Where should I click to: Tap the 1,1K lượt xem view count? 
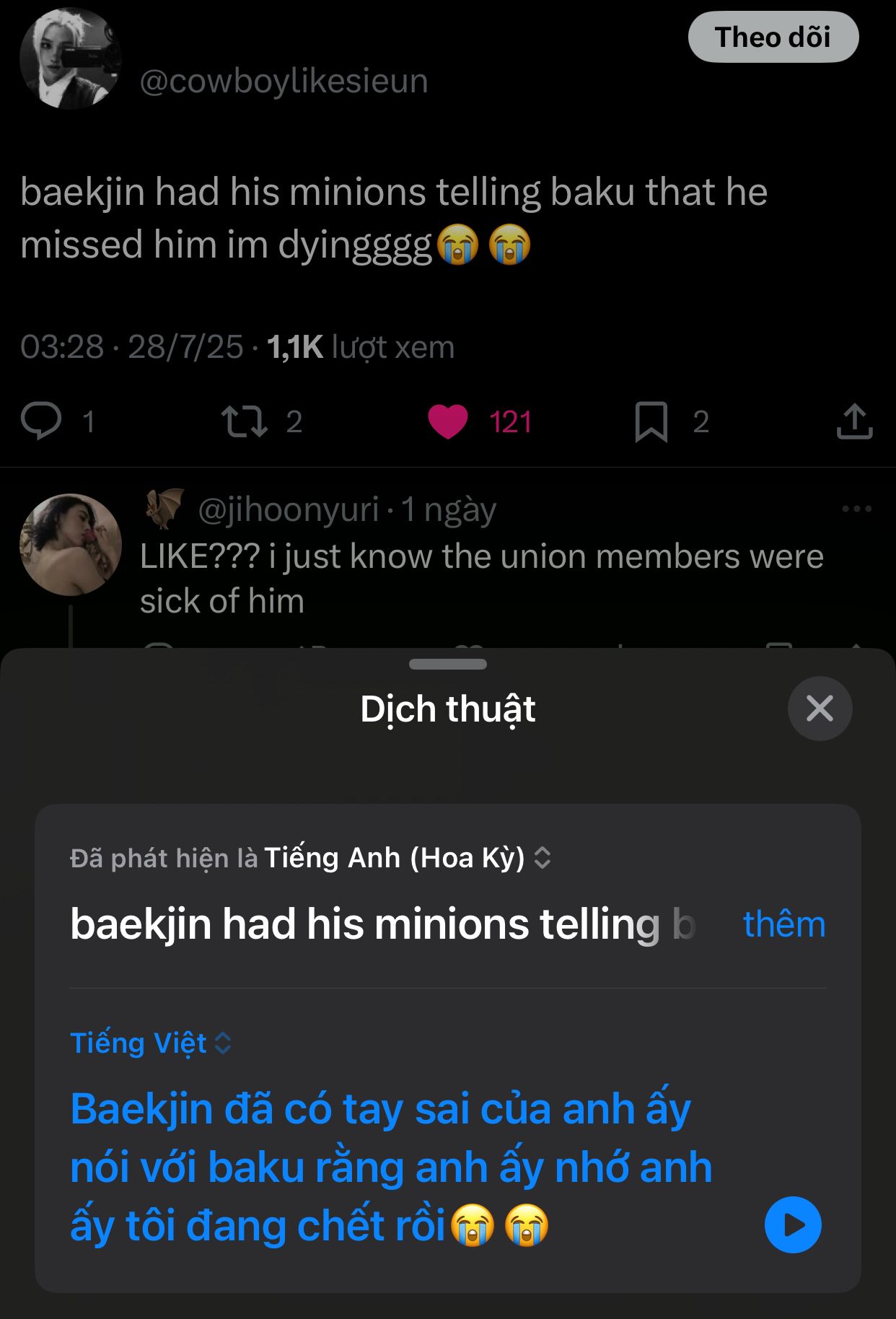pyautogui.click(x=361, y=347)
